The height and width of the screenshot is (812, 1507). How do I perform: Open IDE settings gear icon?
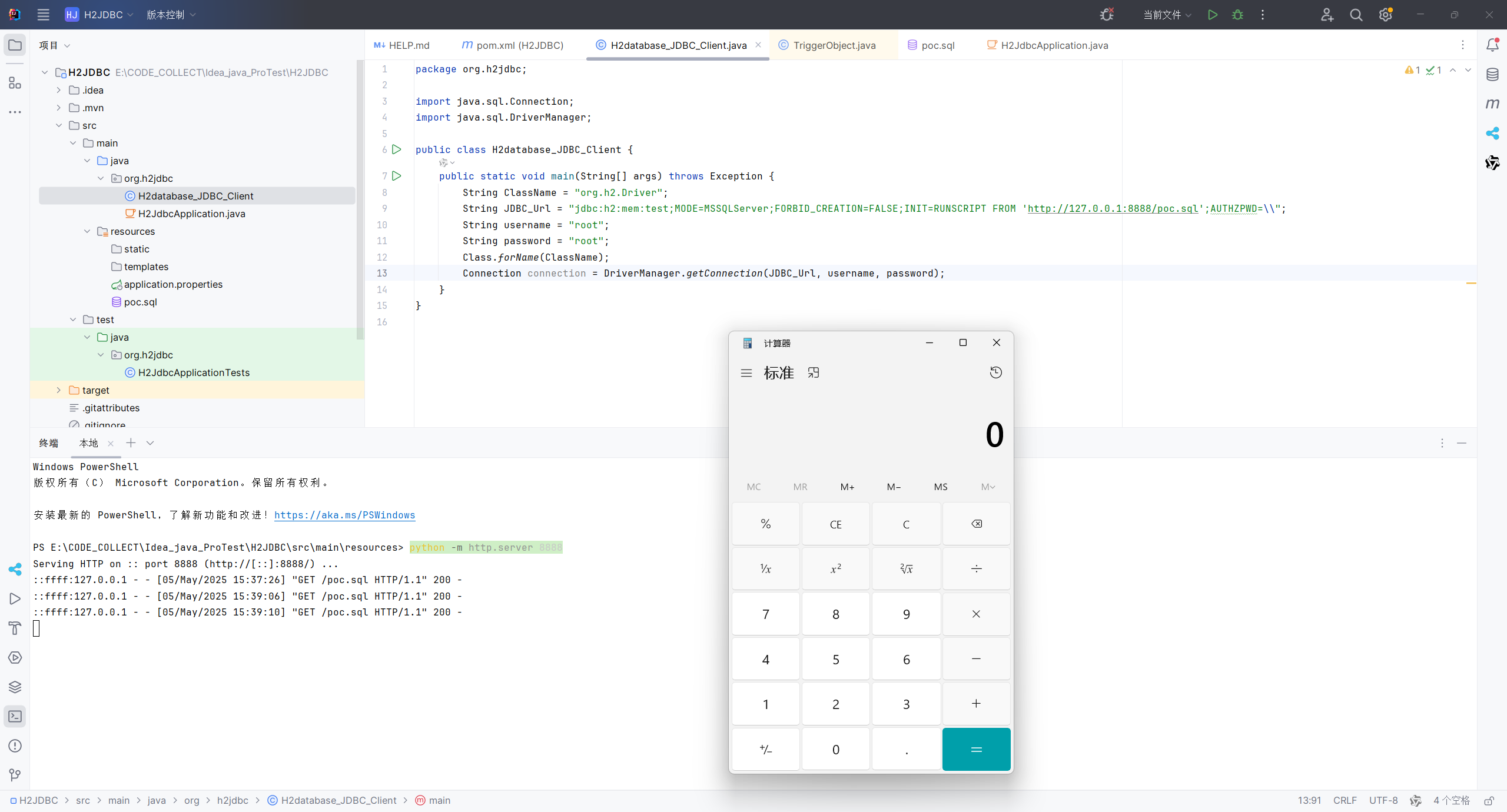click(x=1386, y=15)
